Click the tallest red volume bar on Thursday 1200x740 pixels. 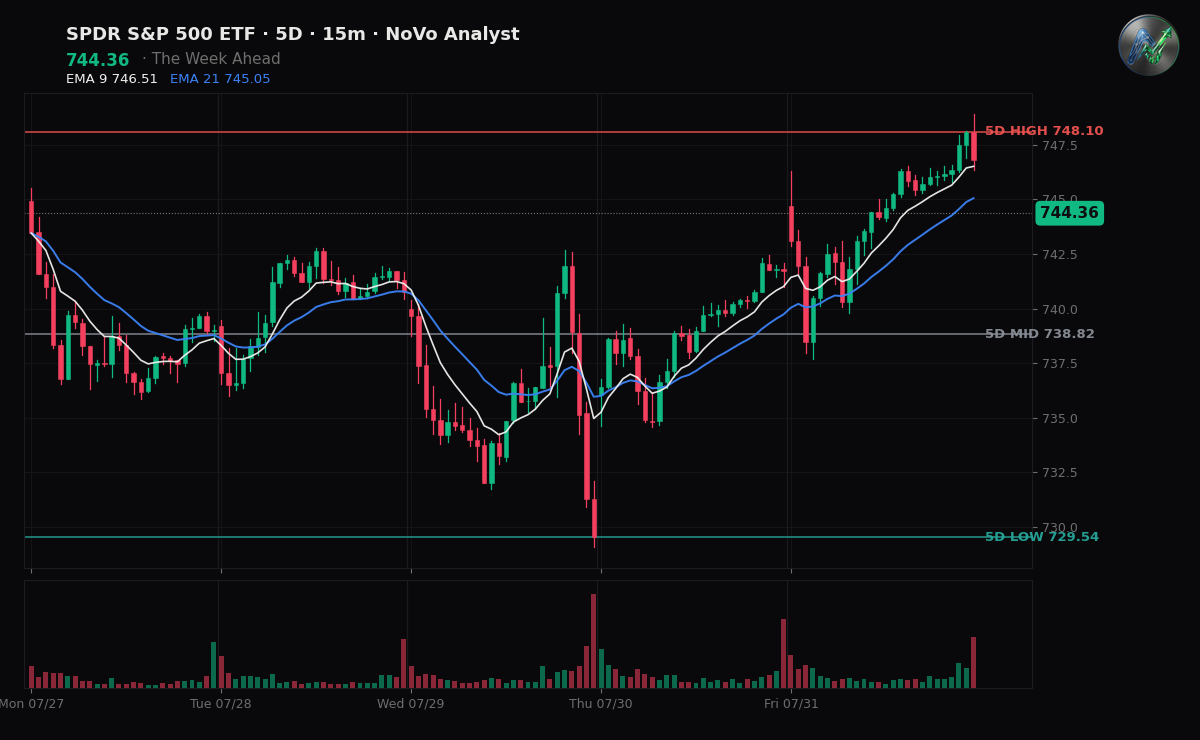(593, 641)
